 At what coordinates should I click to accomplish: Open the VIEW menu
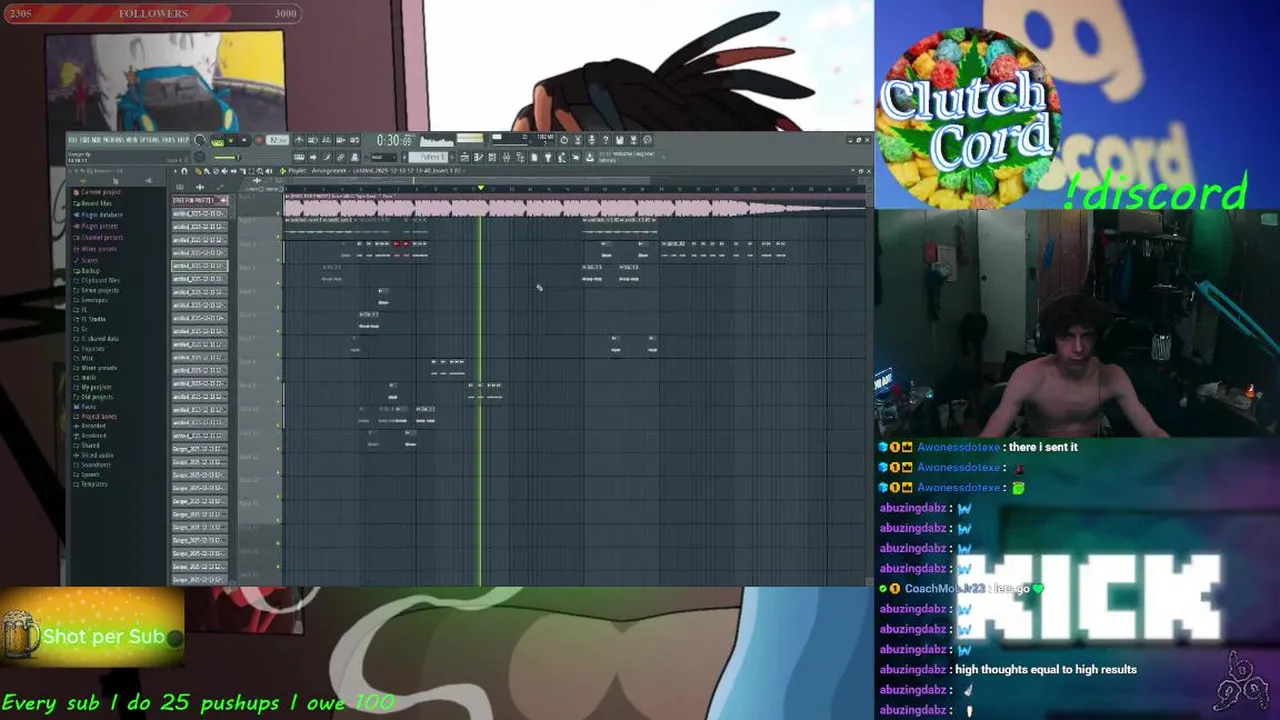click(x=133, y=140)
